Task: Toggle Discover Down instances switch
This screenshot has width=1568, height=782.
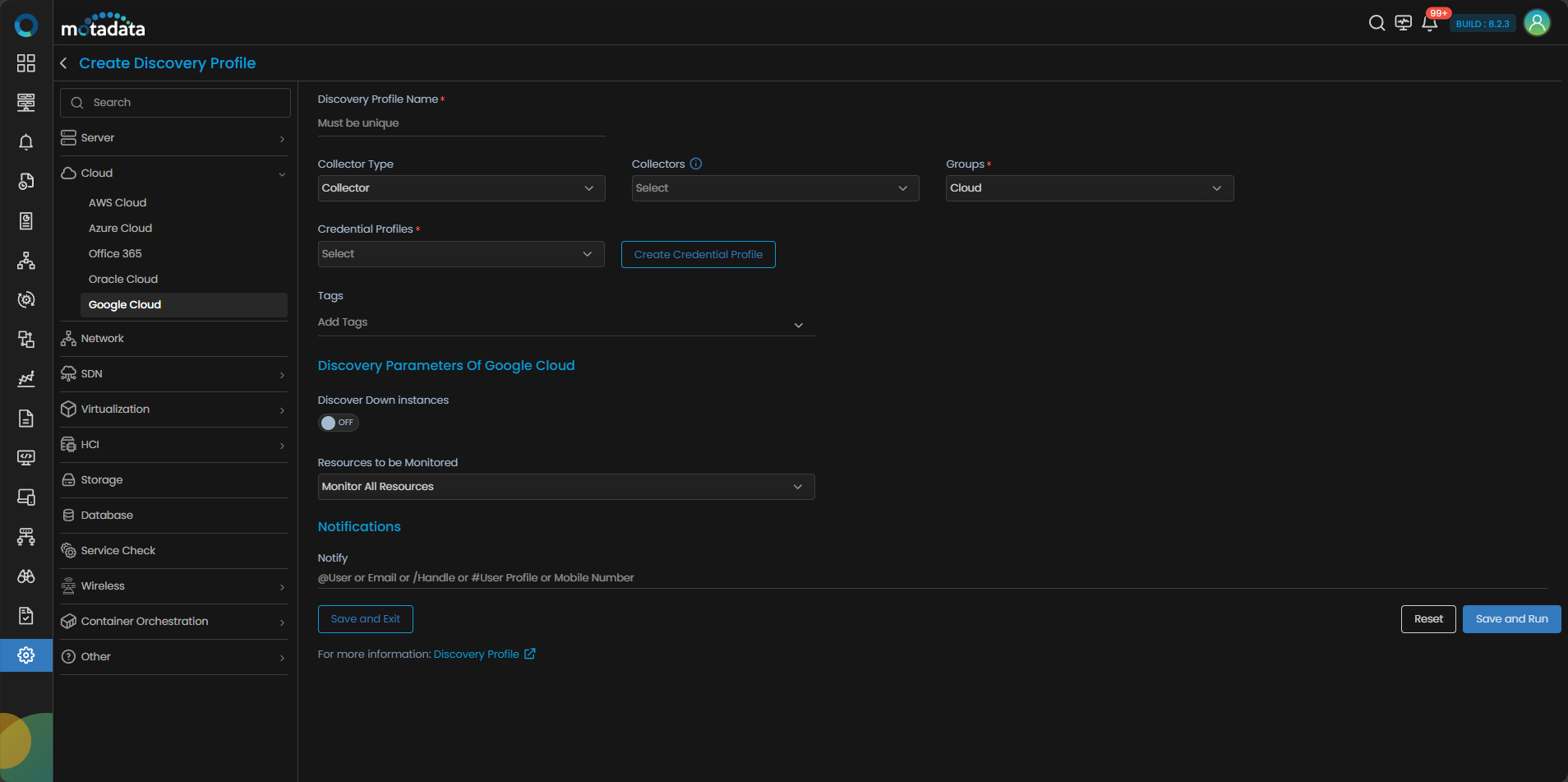Action: point(339,423)
